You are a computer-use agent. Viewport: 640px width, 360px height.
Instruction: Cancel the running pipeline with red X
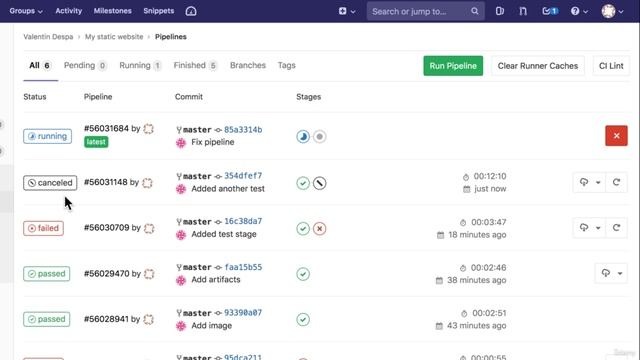[616, 136]
